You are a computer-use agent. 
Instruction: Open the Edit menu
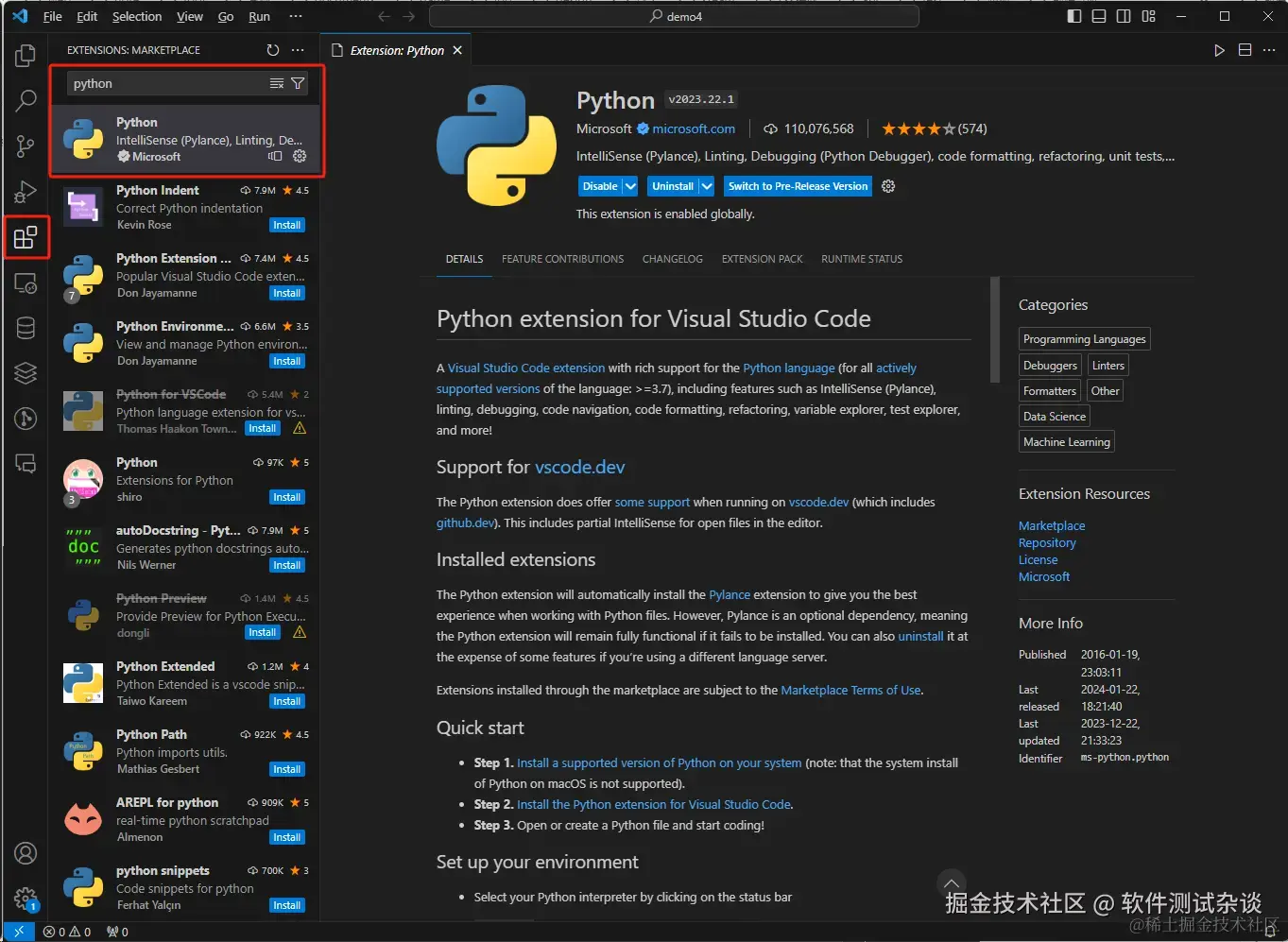tap(87, 16)
